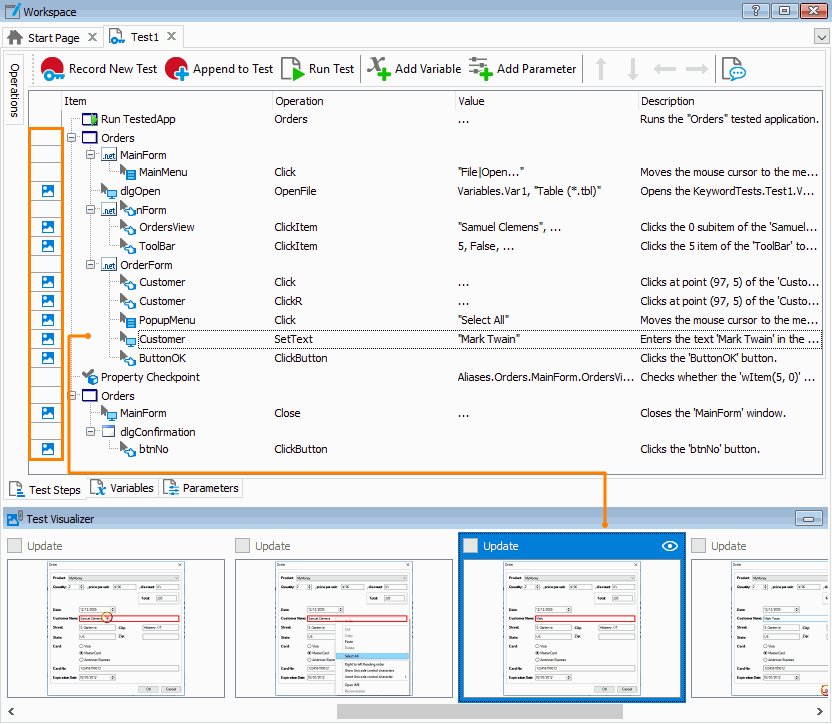
Task: Click the image icon beside ToolBar row
Action: click(48, 246)
